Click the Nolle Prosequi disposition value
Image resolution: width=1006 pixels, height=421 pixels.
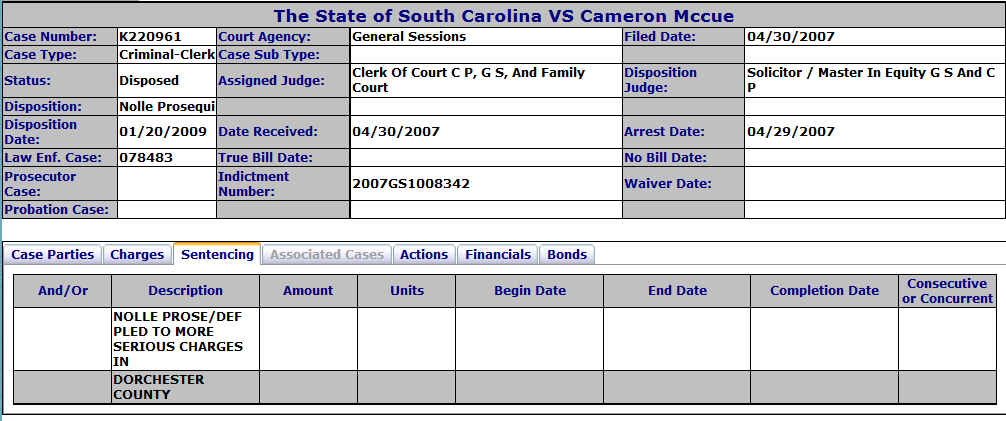[167, 107]
